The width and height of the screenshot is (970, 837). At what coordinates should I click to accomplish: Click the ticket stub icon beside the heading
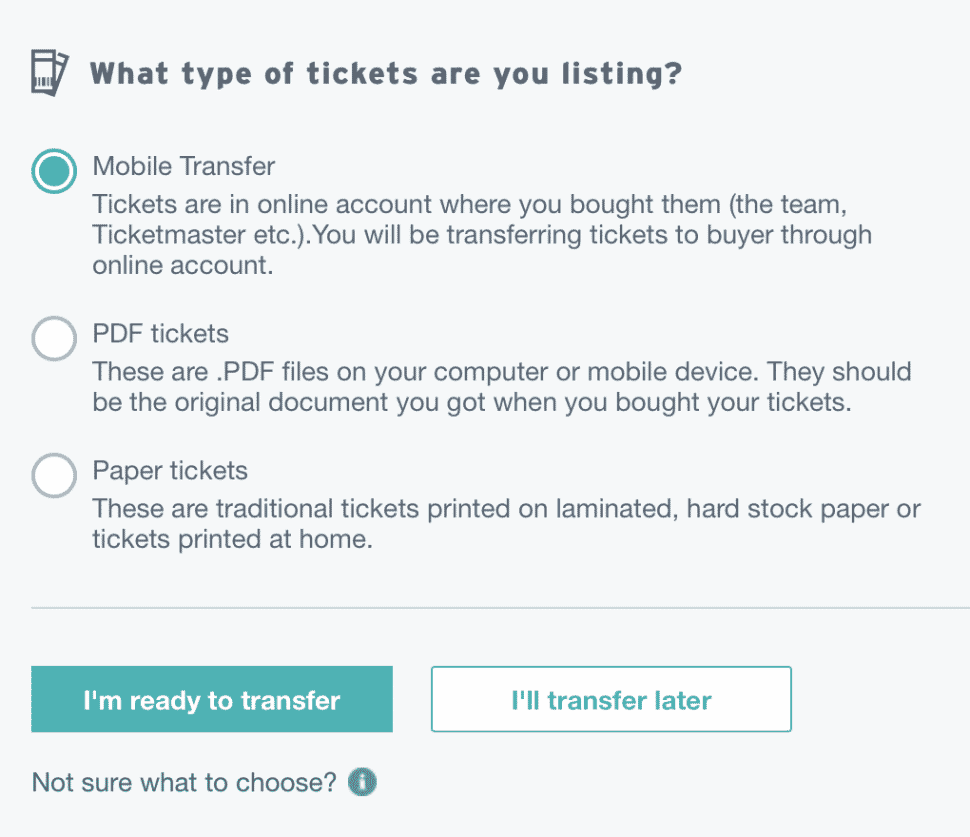(50, 73)
